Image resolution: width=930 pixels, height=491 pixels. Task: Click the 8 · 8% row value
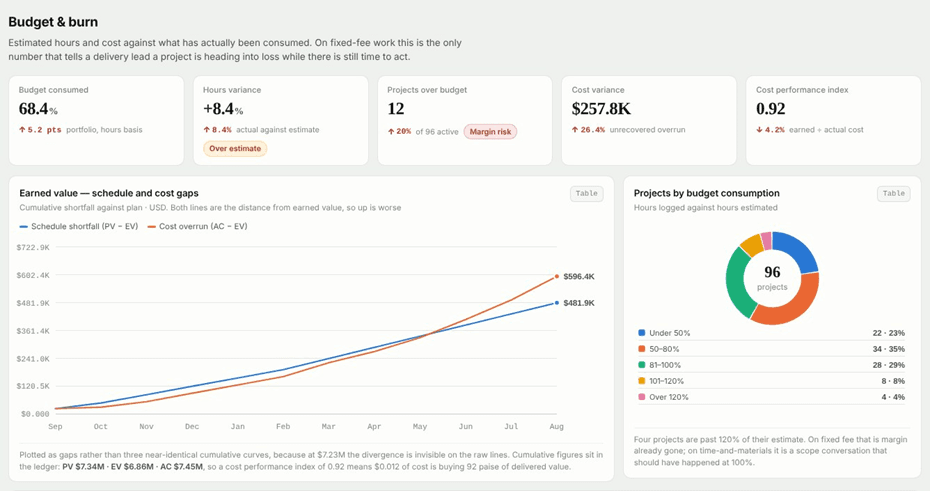point(893,381)
